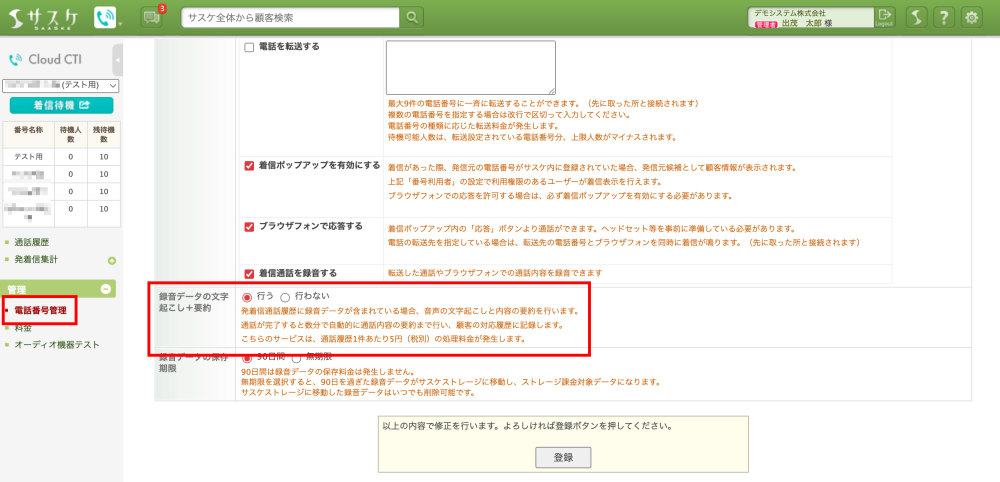Collapse the 管理 section
The image size is (1000, 482).
[x=107, y=289]
